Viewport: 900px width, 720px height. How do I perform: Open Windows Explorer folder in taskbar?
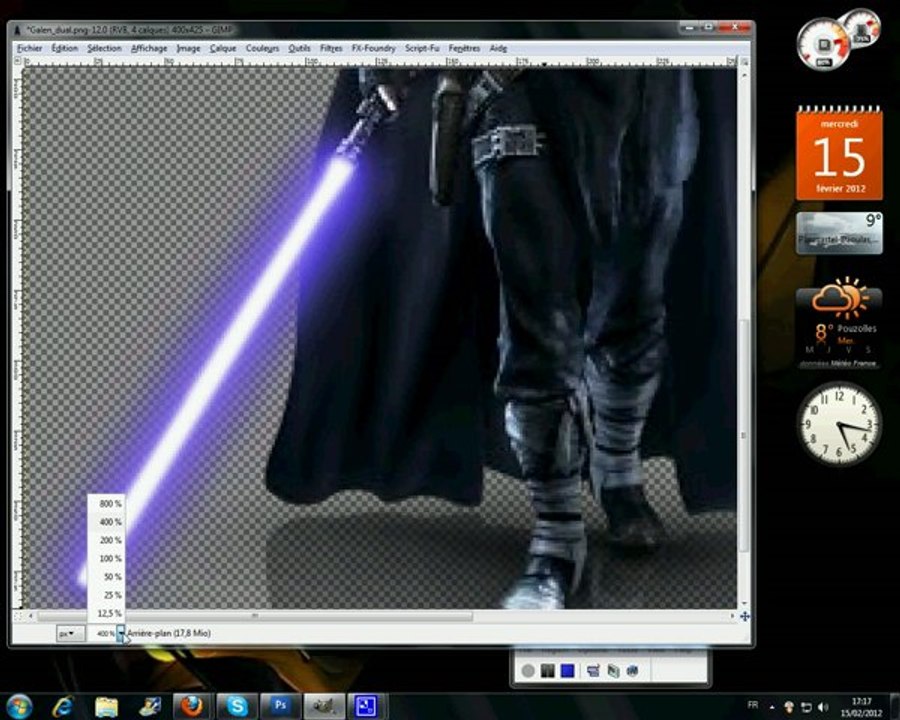click(106, 707)
